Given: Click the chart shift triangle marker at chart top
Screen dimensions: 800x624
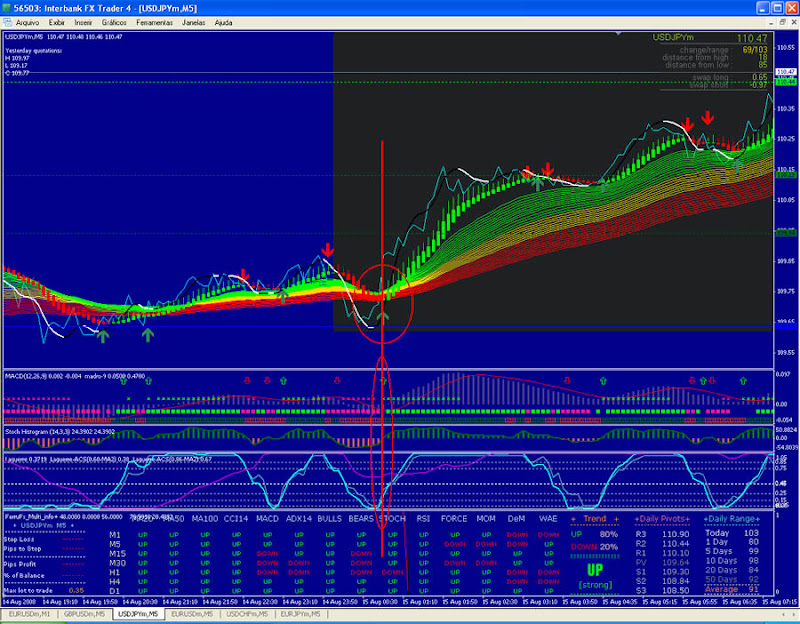Looking at the screenshot, I should (618, 34).
